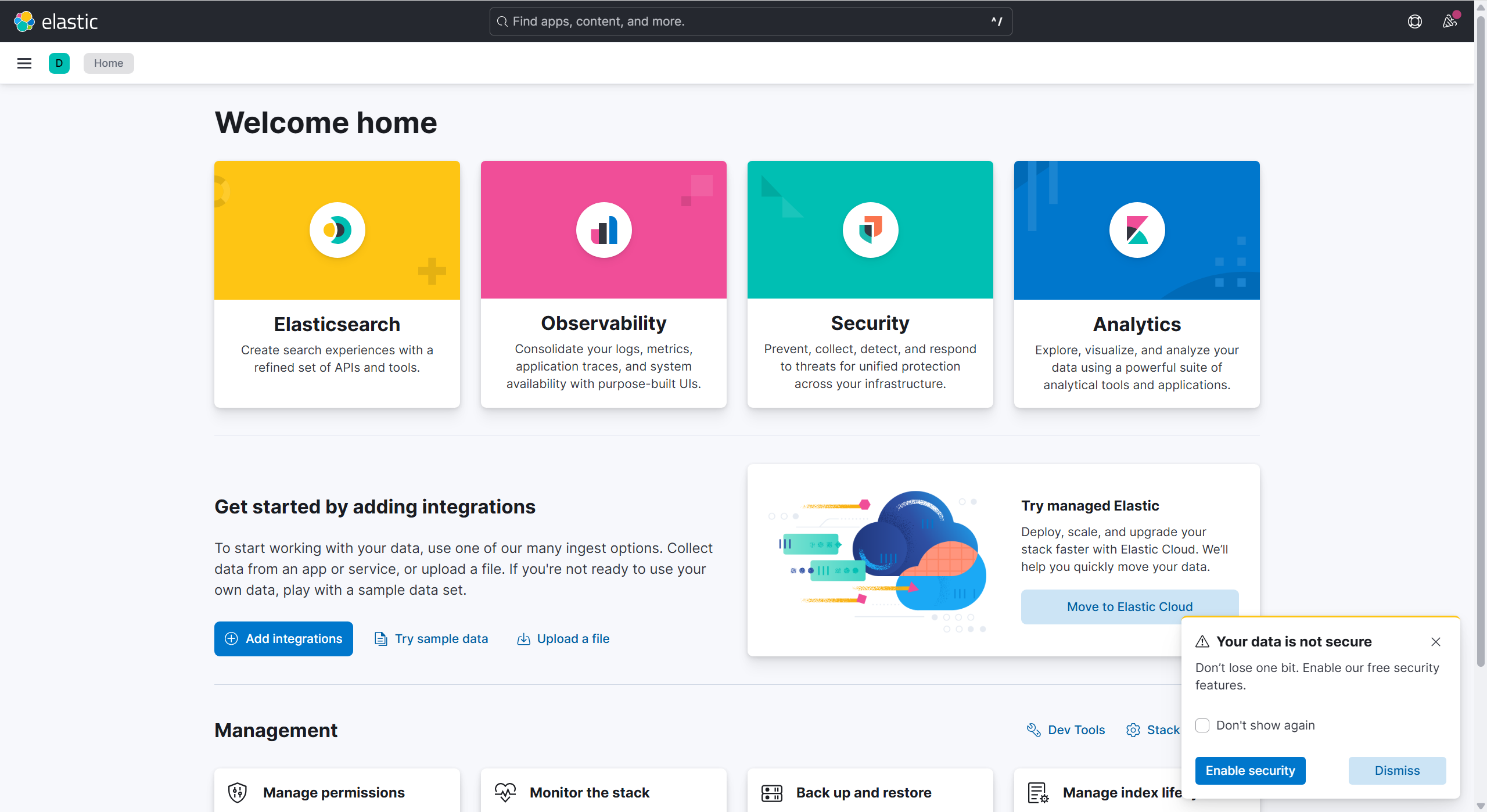Open the D space selector avatar
Image resolution: width=1487 pixels, height=812 pixels.
(59, 63)
